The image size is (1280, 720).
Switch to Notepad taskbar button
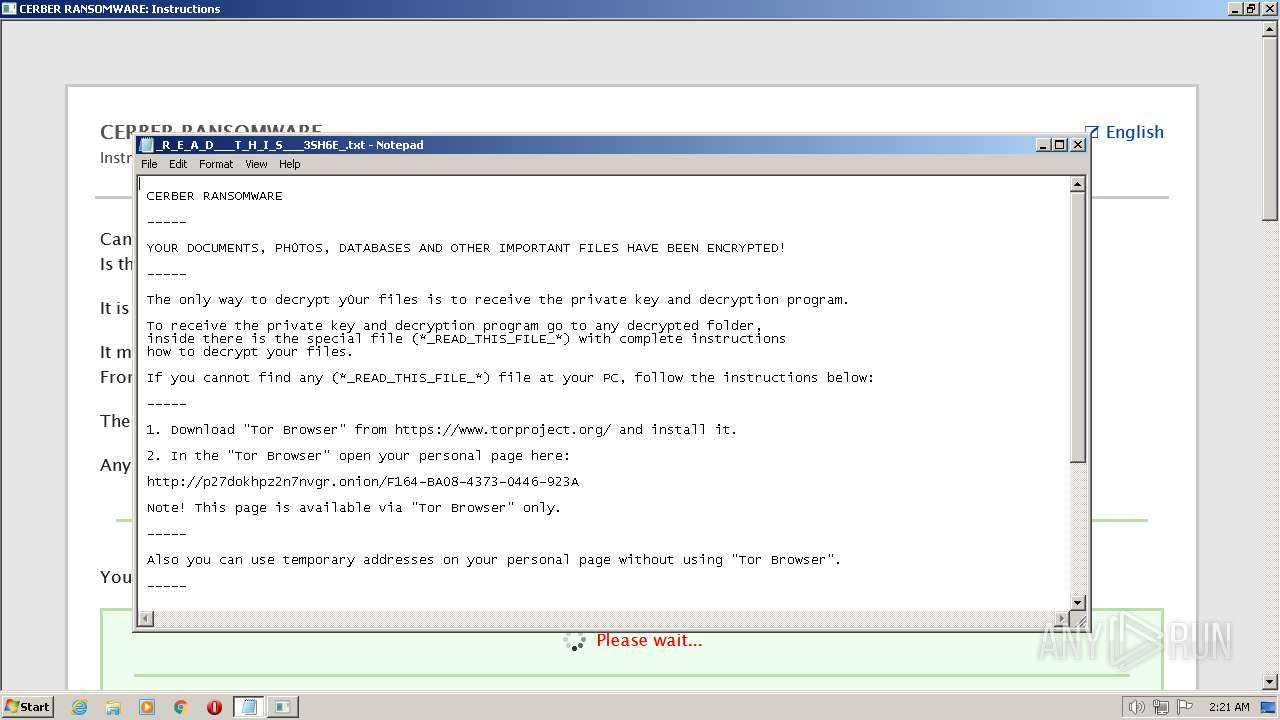249,707
